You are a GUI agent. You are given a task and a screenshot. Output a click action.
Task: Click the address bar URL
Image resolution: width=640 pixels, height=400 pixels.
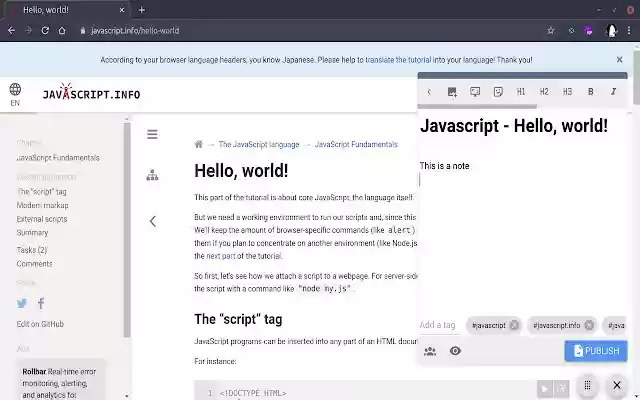click(x=135, y=31)
